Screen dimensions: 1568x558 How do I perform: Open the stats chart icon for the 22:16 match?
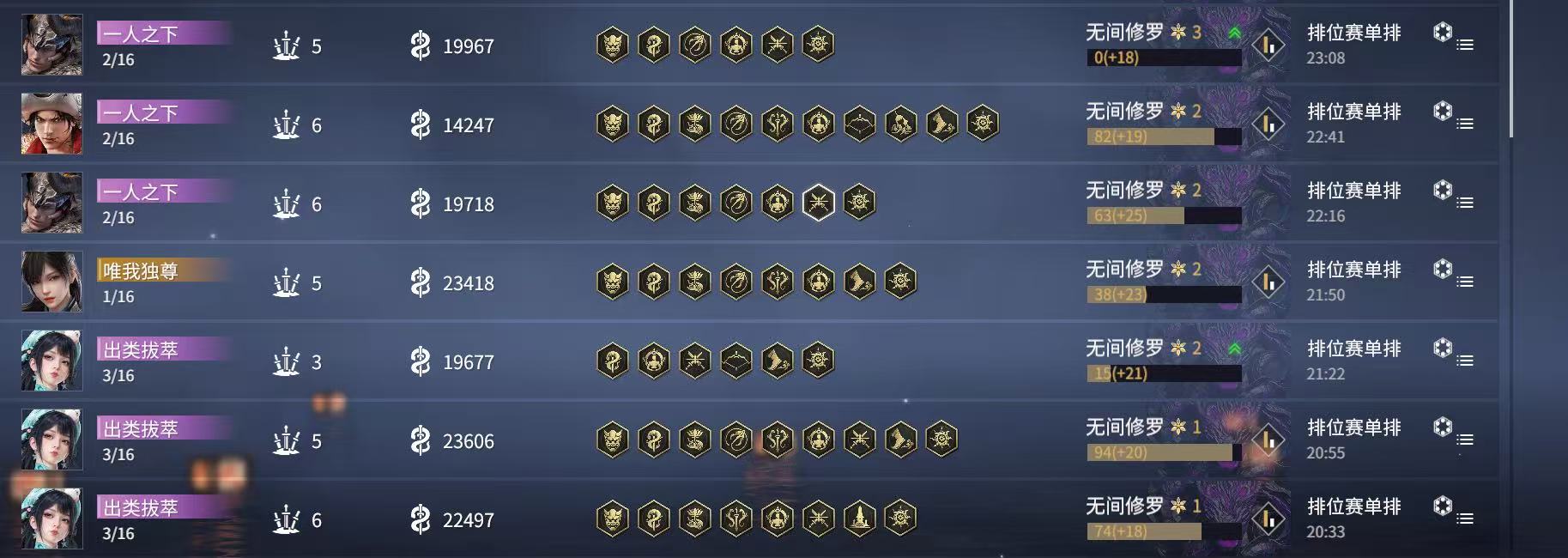pos(1268,203)
